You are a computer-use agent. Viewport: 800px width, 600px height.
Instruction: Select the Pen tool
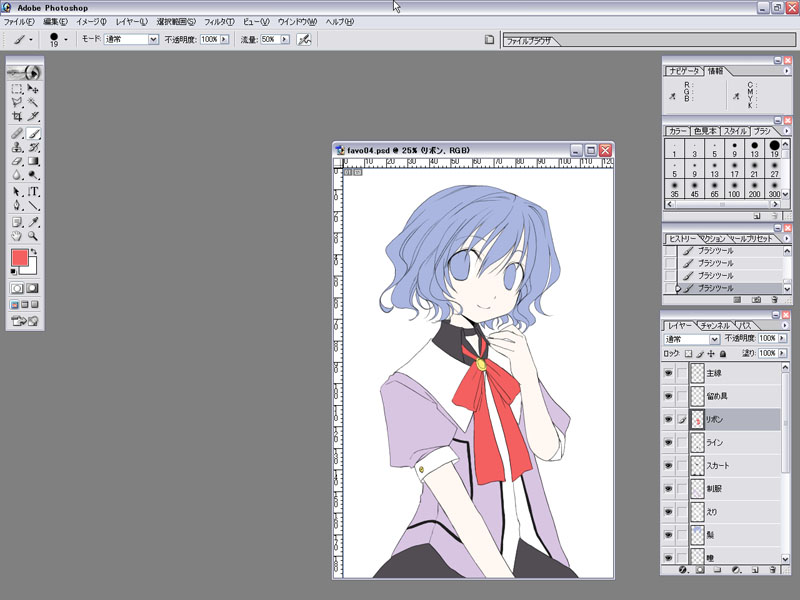(x=17, y=206)
